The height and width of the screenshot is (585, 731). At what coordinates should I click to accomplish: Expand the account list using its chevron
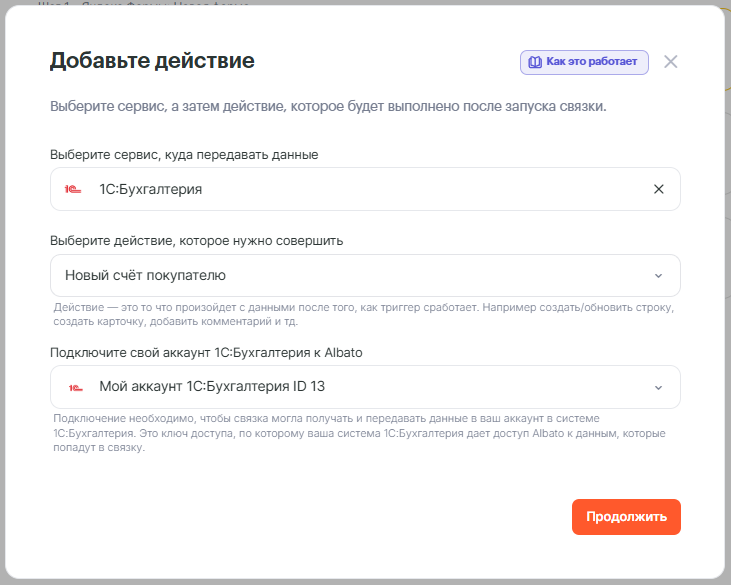(658, 387)
